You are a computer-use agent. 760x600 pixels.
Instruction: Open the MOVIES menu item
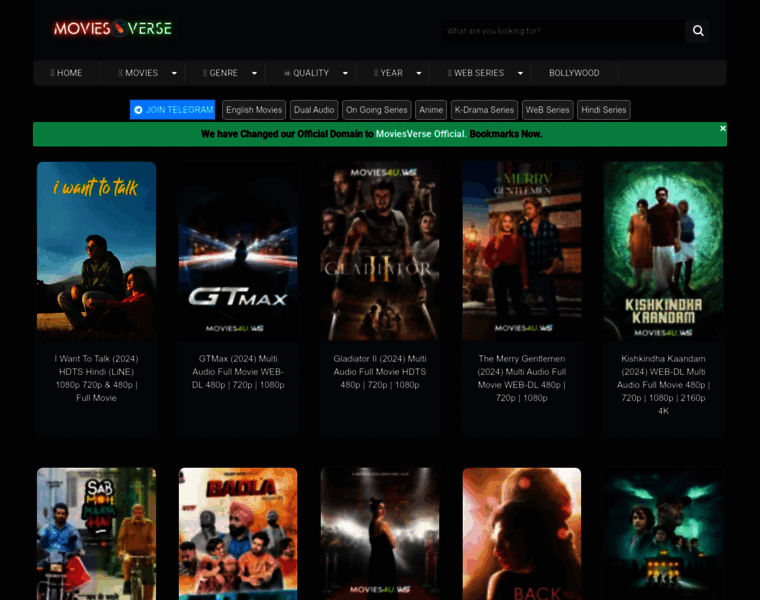coord(138,73)
